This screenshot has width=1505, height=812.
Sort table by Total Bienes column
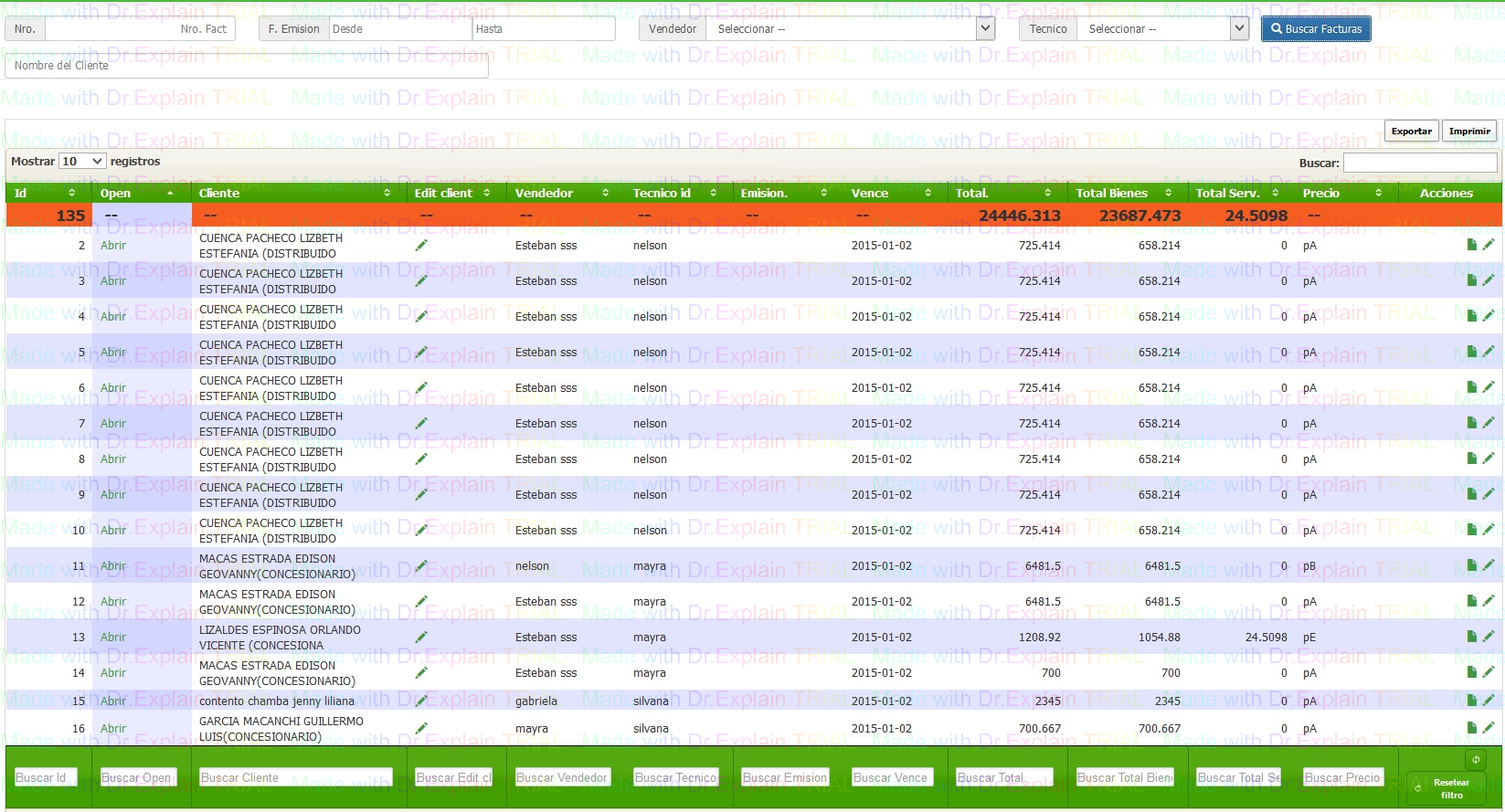click(x=1123, y=193)
